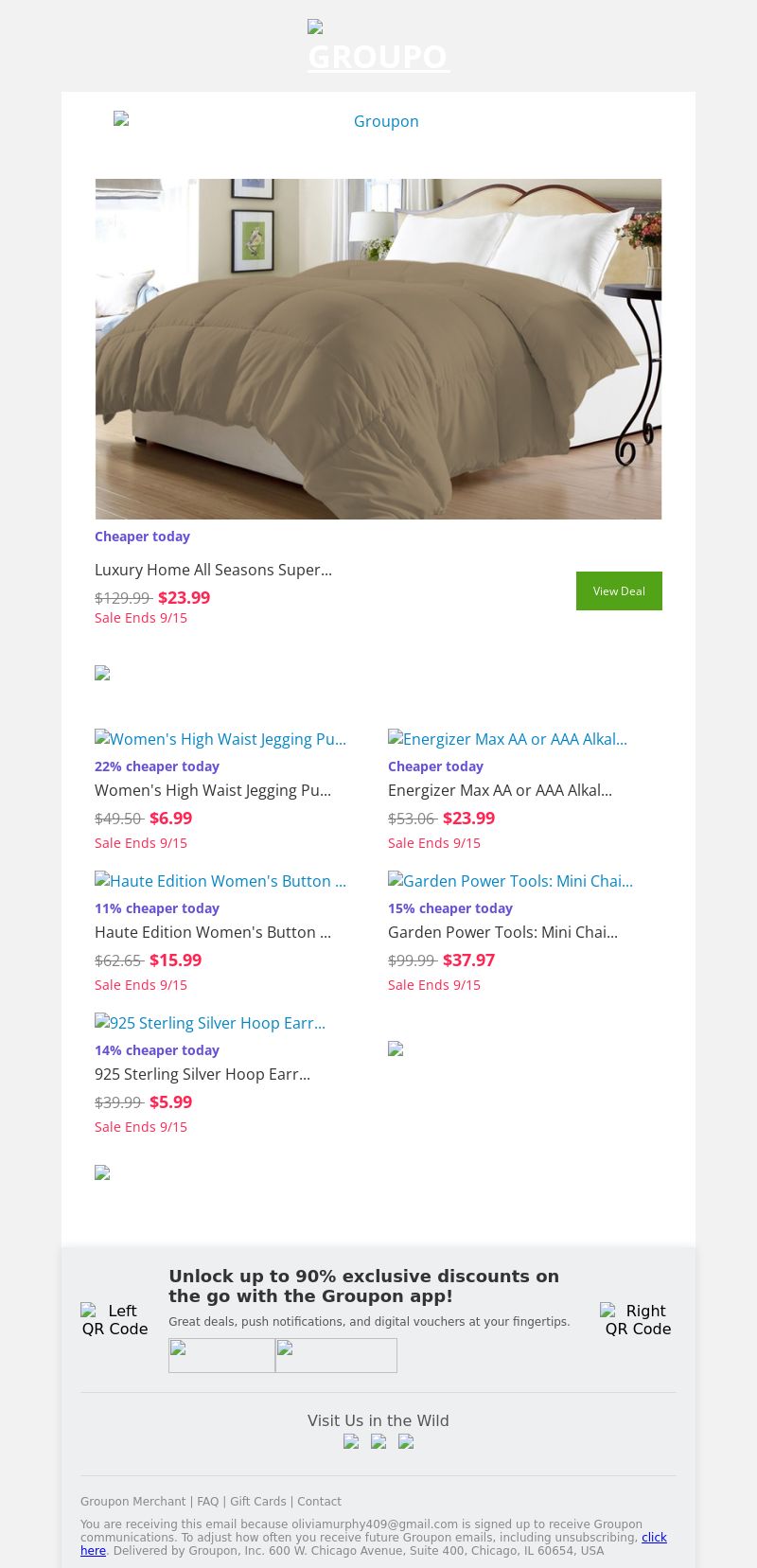Click rightmost social icon under Visit Us
Screen dimensions: 757x1568
[406, 1442]
